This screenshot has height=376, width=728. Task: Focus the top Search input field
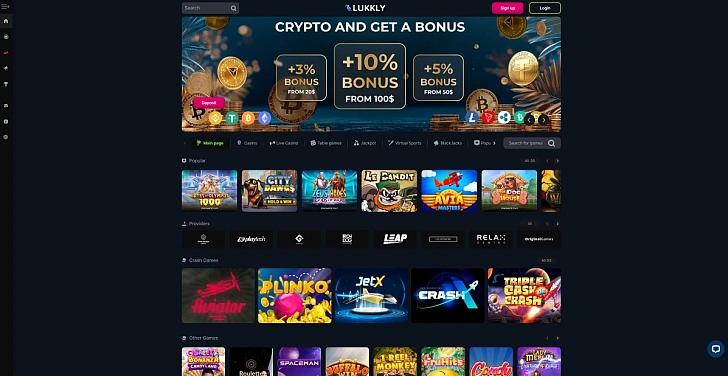[x=207, y=8]
